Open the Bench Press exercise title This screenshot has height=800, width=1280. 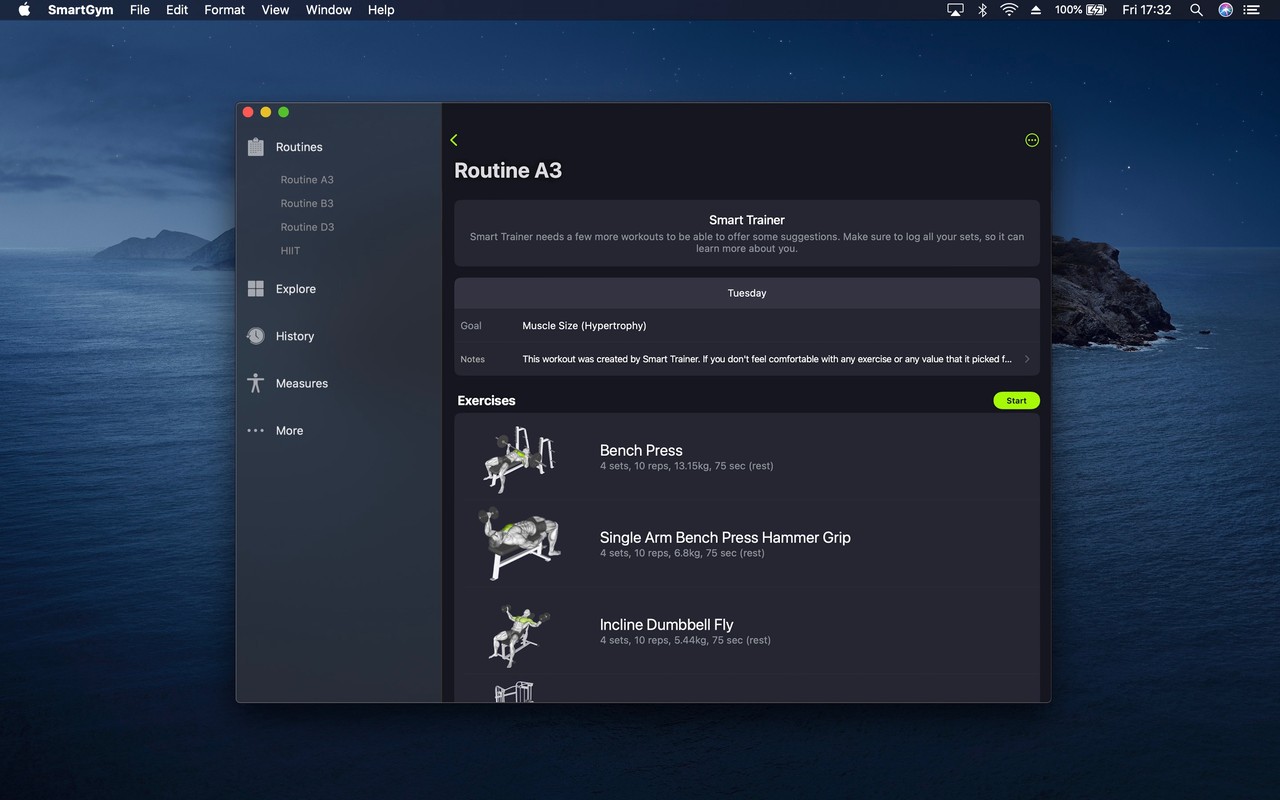pyautogui.click(x=641, y=450)
